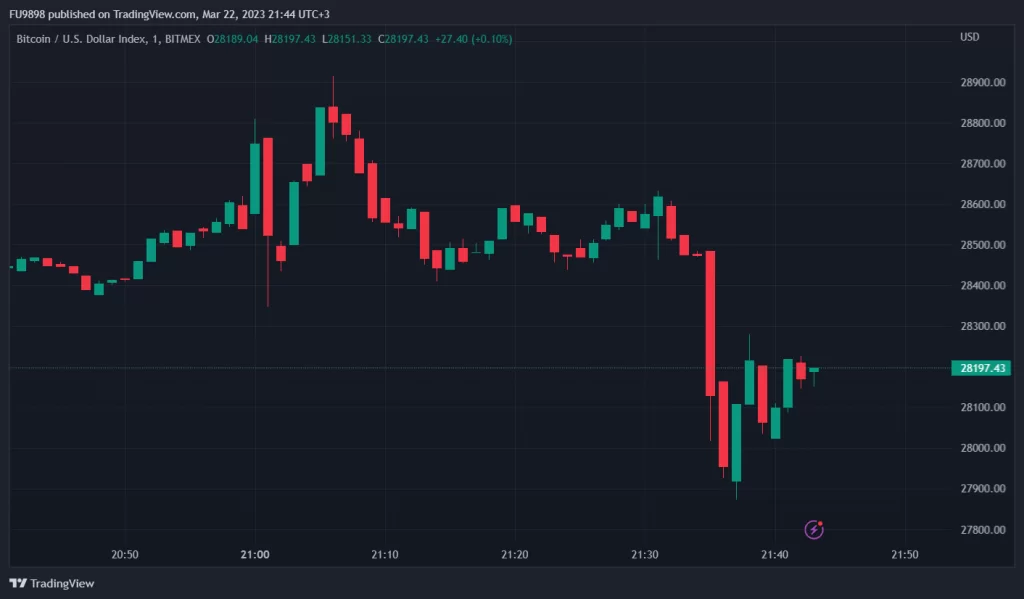Click the 28500.00 price scale label
1024x599 pixels.
980,245
